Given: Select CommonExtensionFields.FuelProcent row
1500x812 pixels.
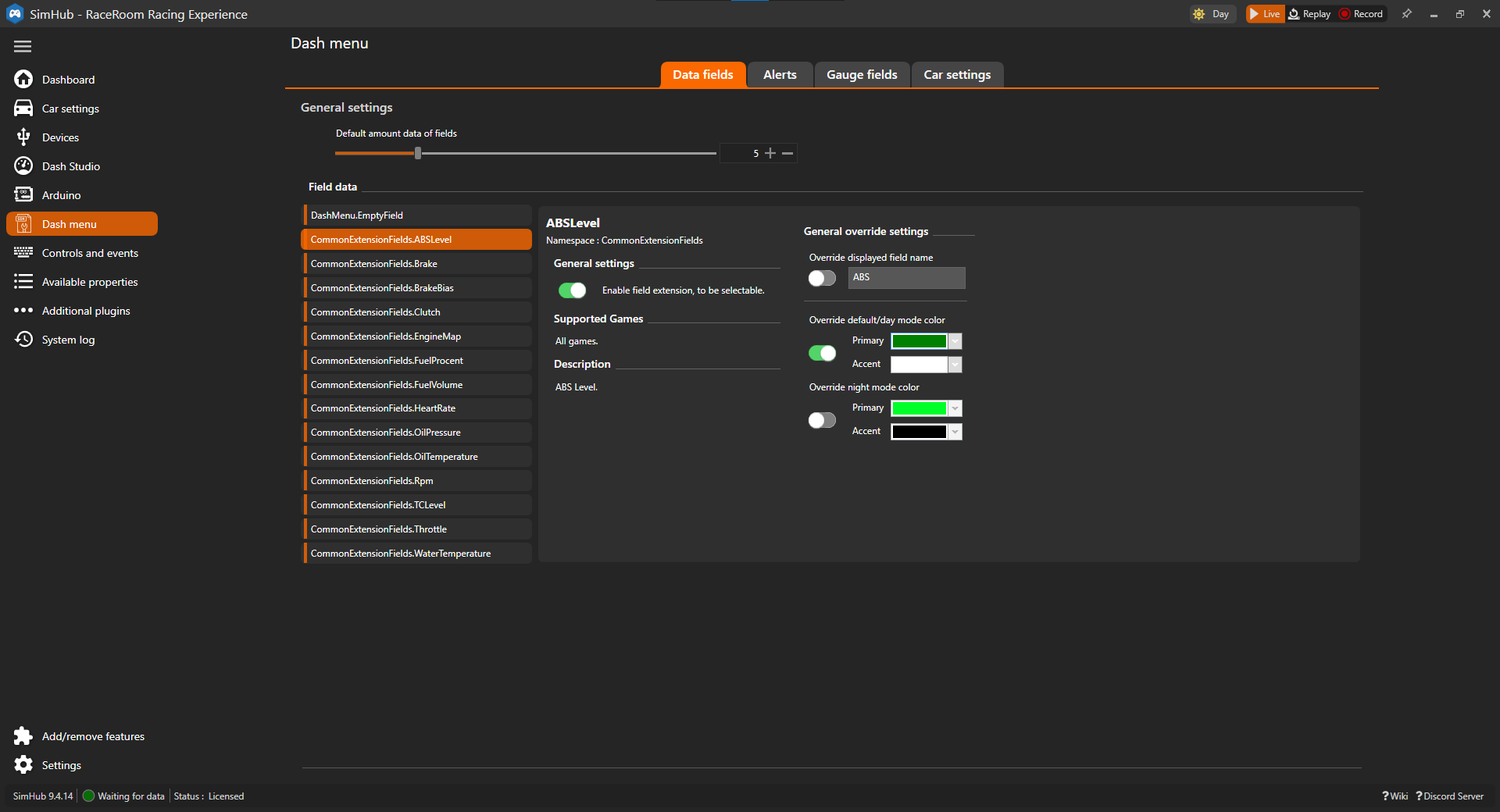Looking at the screenshot, I should tap(417, 361).
